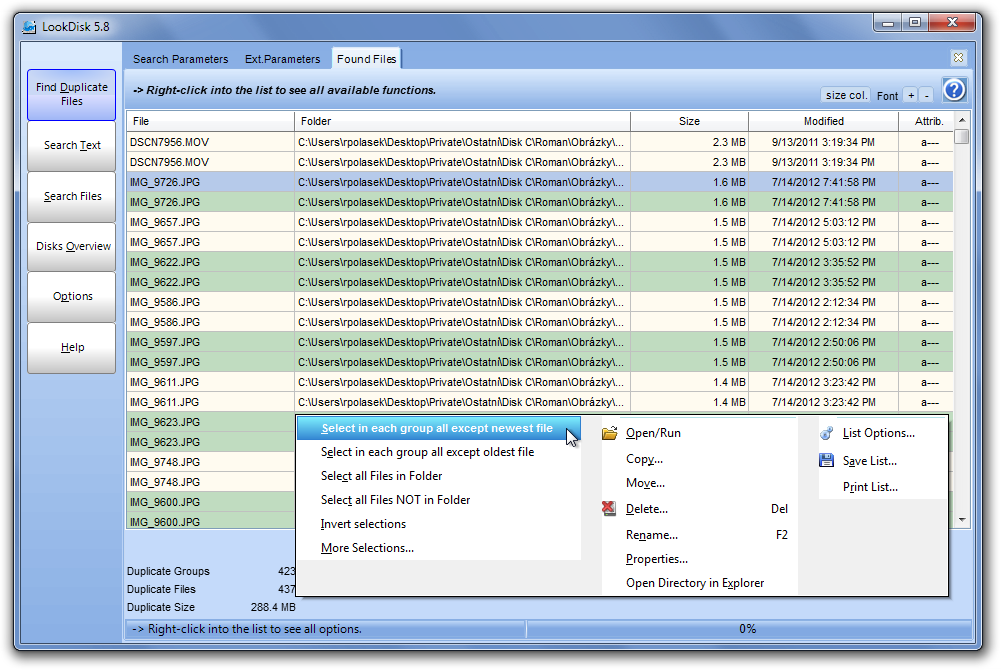Screen dimensions: 1001x670
Task: Click the list scrollbar up arrow
Action: coord(962,120)
